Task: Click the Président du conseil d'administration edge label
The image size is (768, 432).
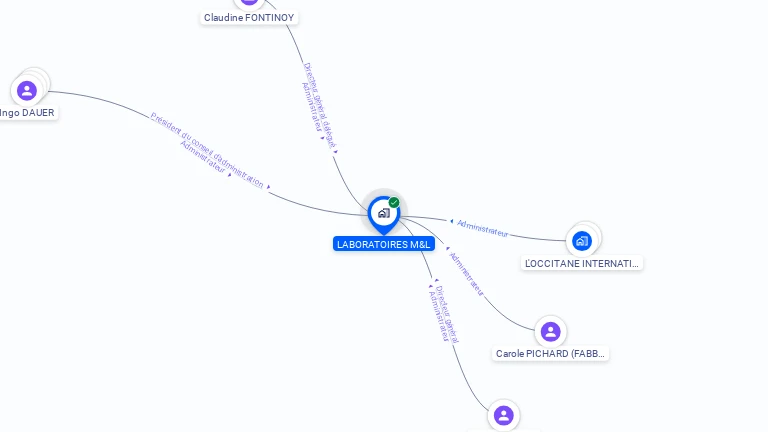Action: click(208, 150)
